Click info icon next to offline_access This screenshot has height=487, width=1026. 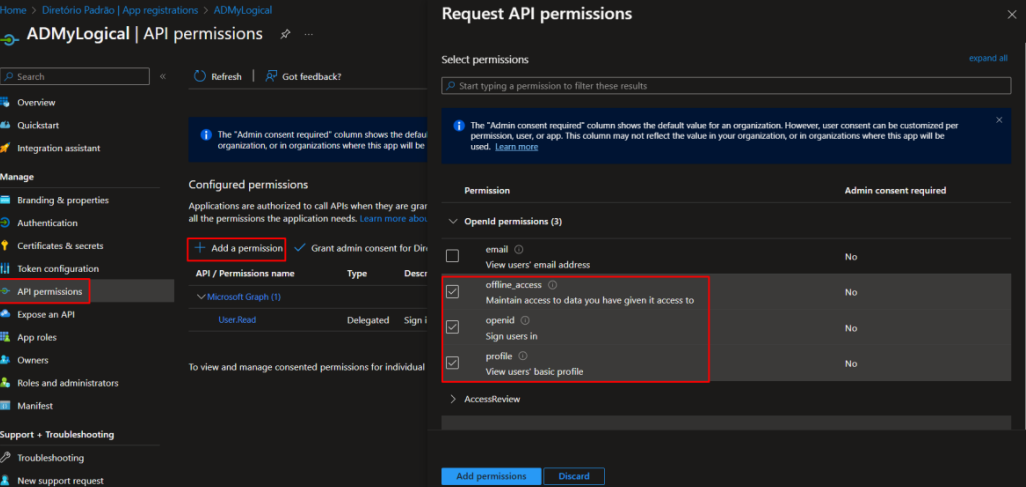coord(552,285)
